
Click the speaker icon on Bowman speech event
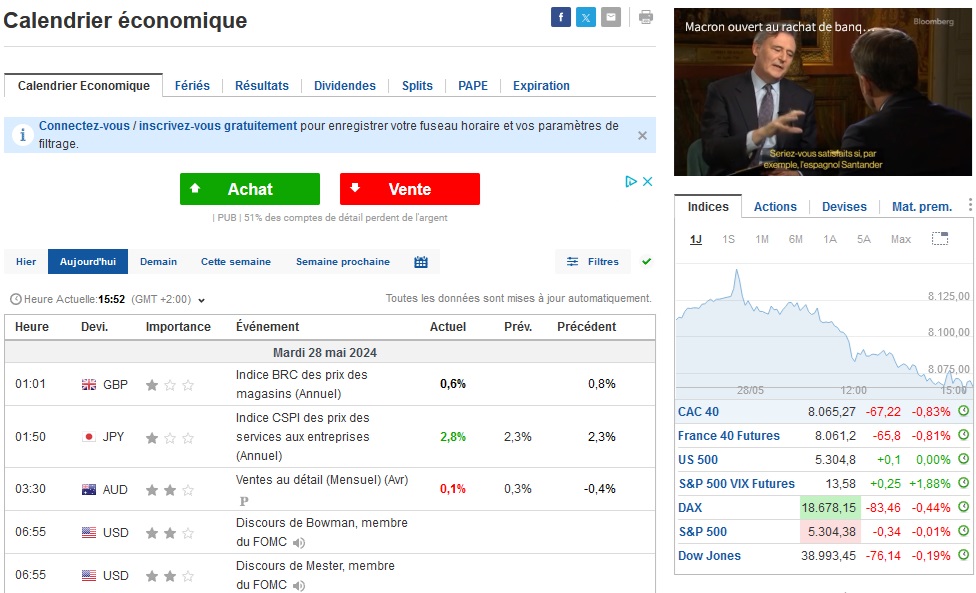(x=299, y=543)
